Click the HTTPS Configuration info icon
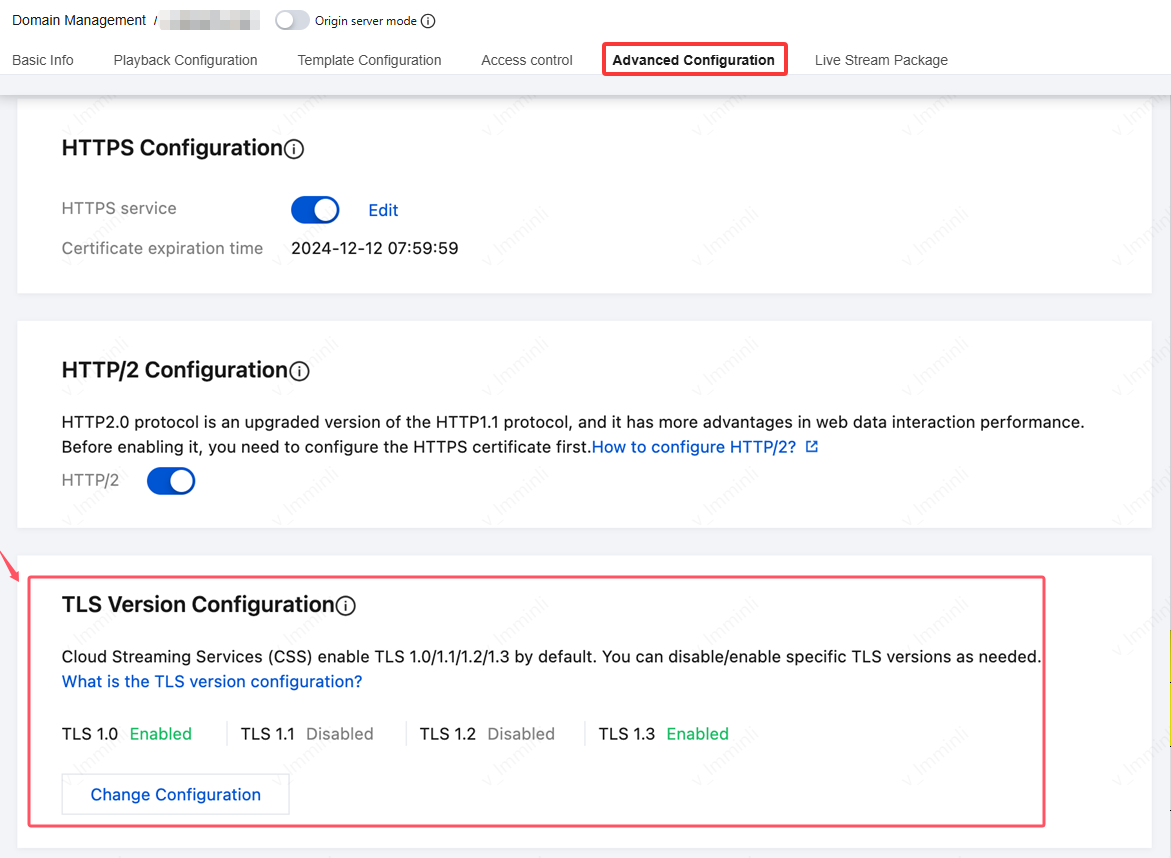This screenshot has width=1171, height=858. tap(294, 149)
